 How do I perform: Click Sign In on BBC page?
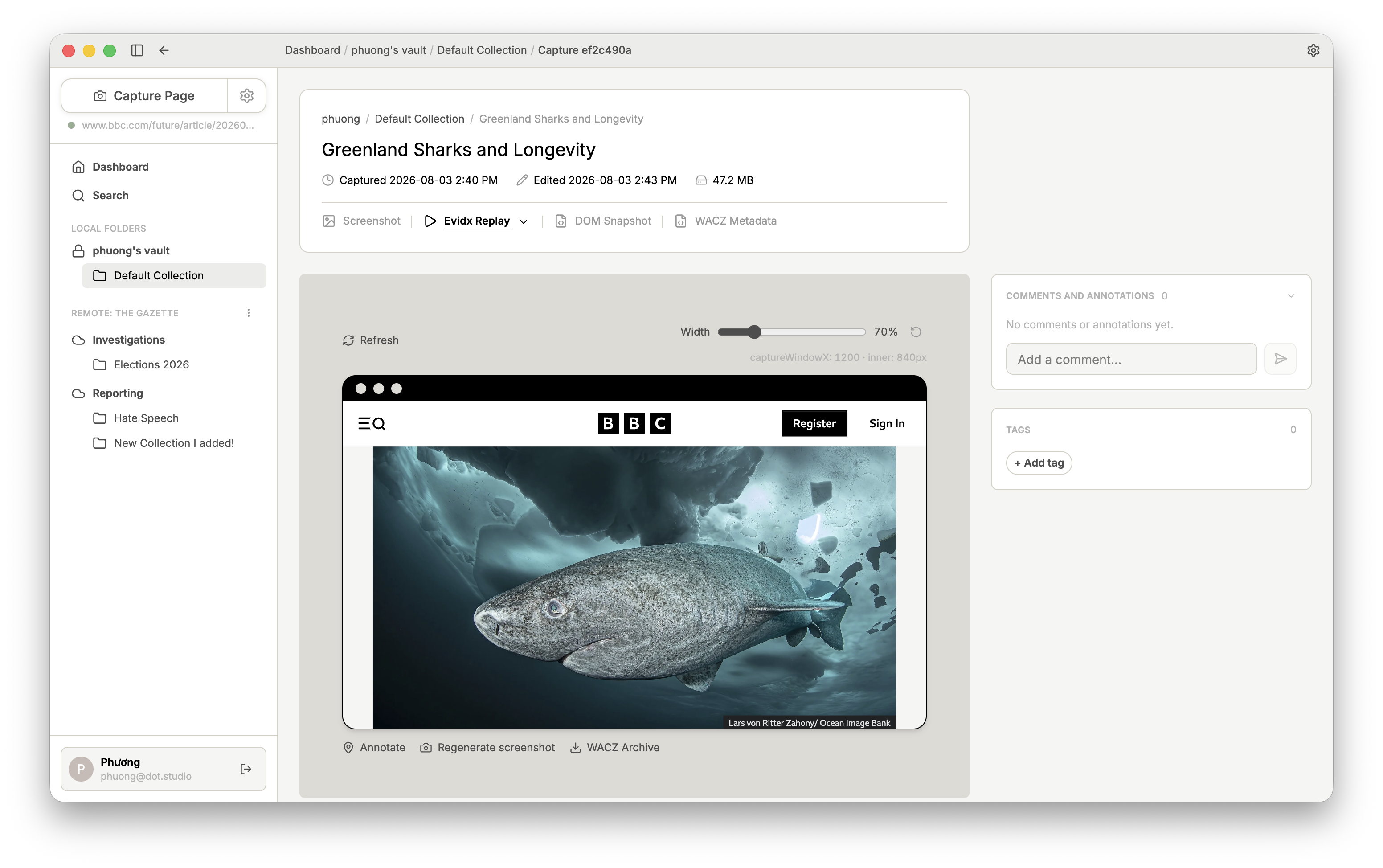click(887, 424)
